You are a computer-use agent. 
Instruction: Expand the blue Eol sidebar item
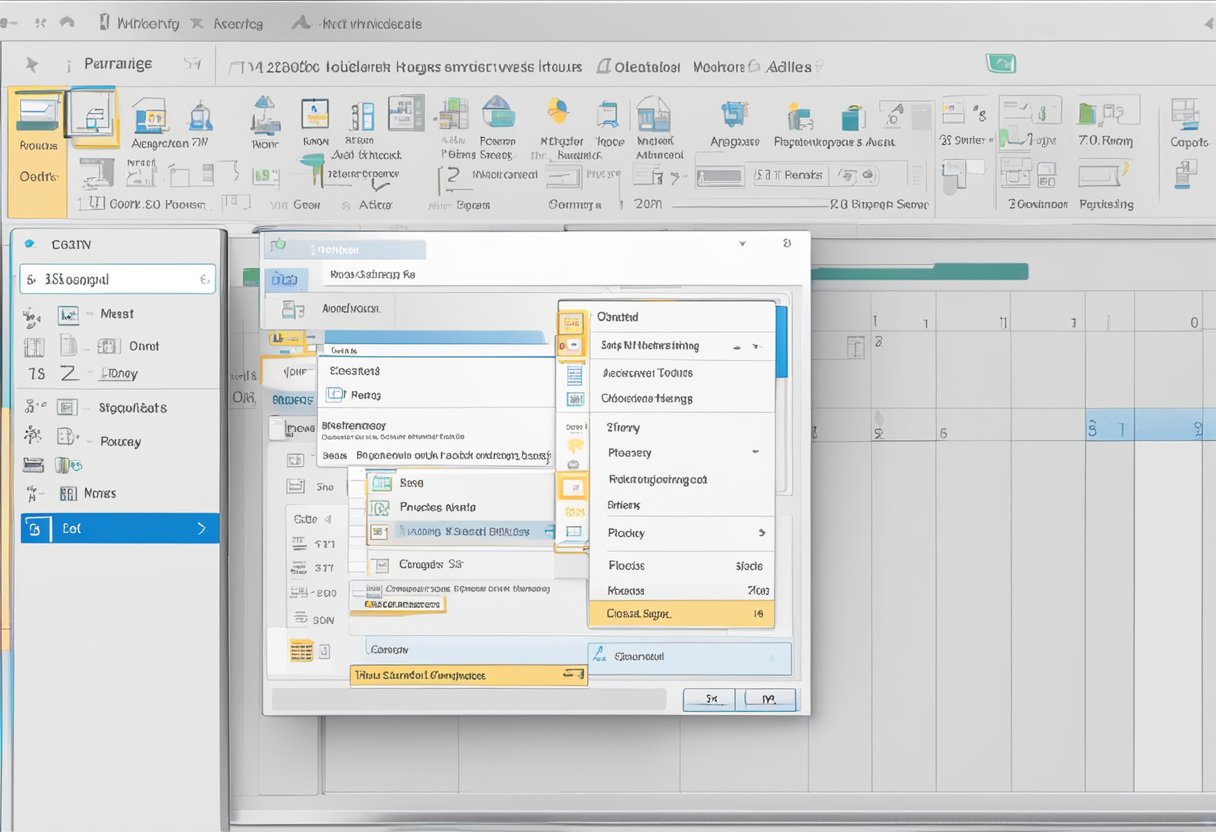pyautogui.click(x=200, y=528)
